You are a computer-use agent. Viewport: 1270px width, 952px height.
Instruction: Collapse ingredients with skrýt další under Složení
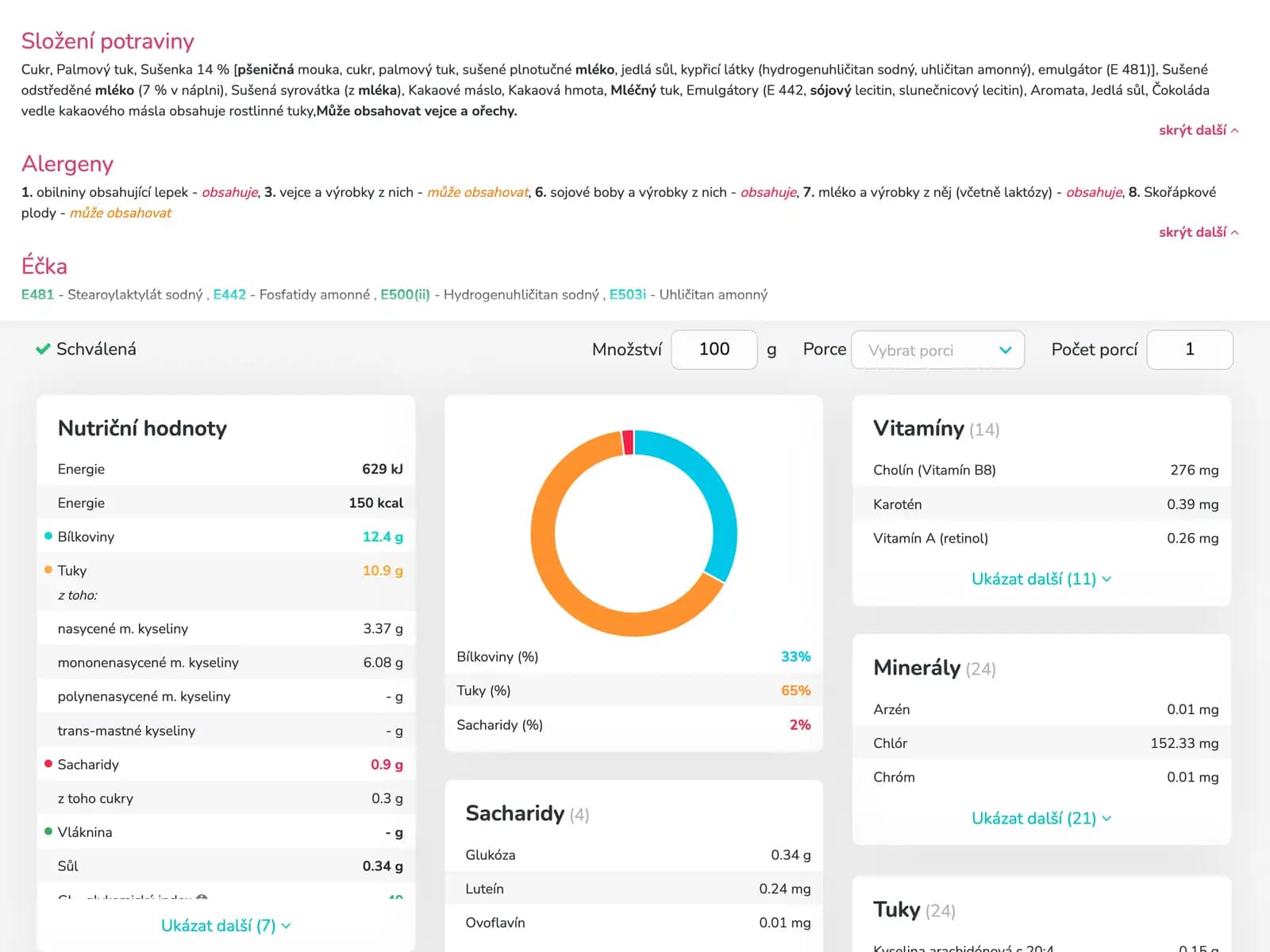point(1197,130)
